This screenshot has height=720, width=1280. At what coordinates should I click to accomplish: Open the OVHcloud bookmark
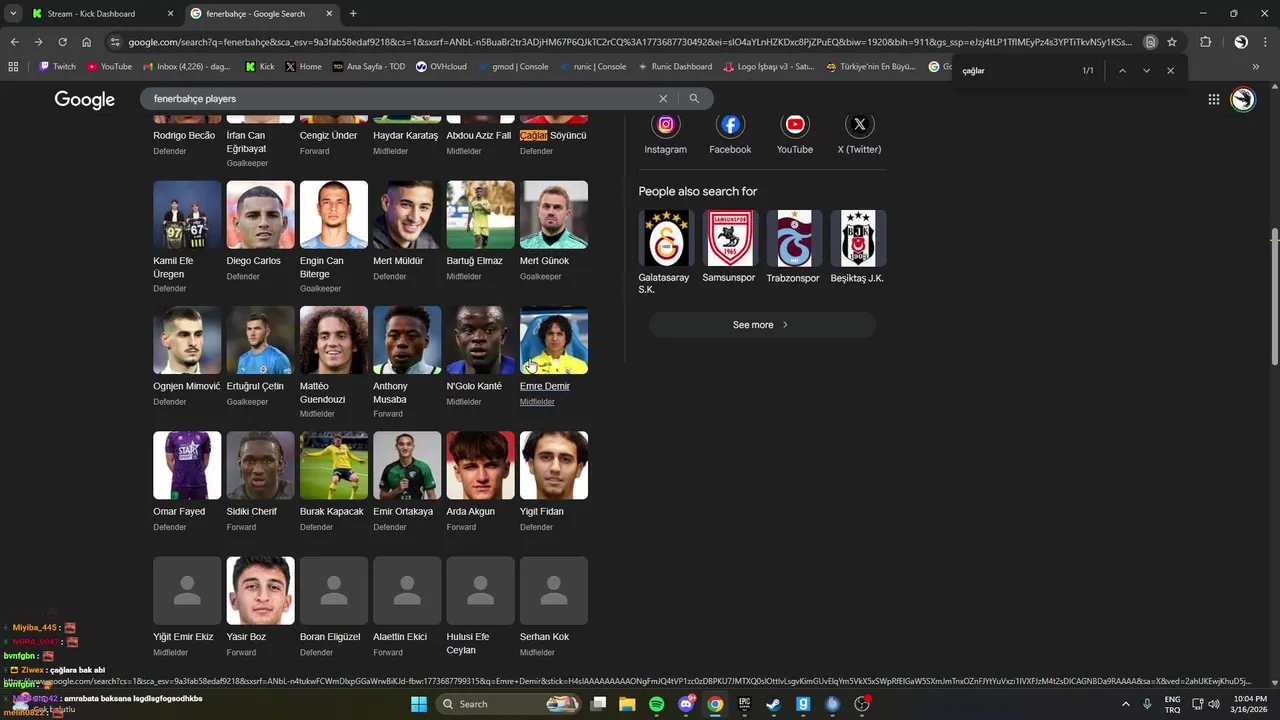[x=441, y=67]
